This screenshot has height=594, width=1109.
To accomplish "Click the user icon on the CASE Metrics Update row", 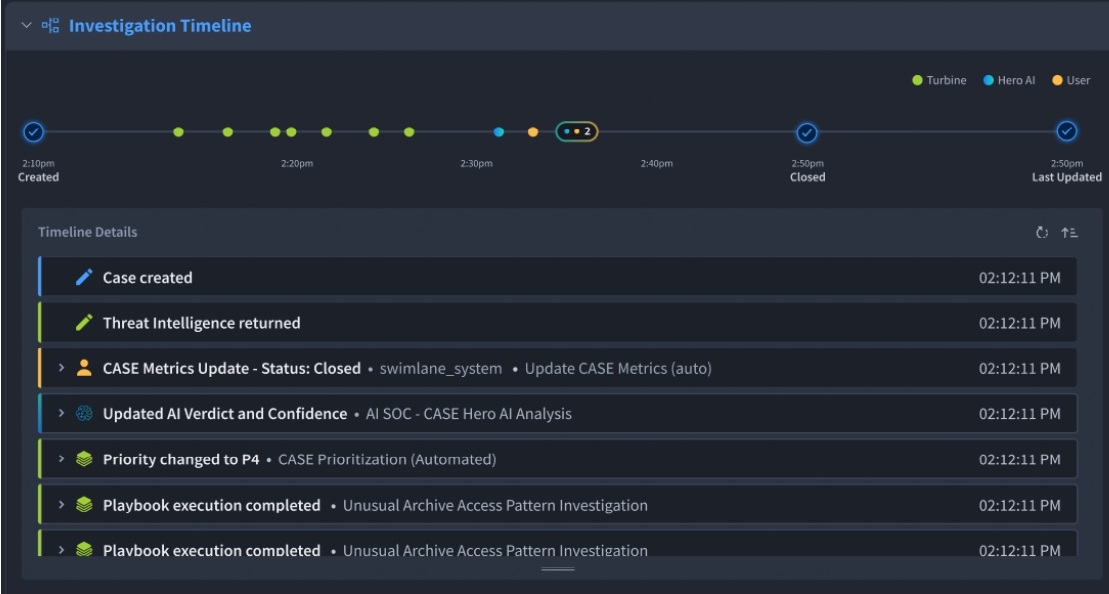I will pyautogui.click(x=84, y=368).
